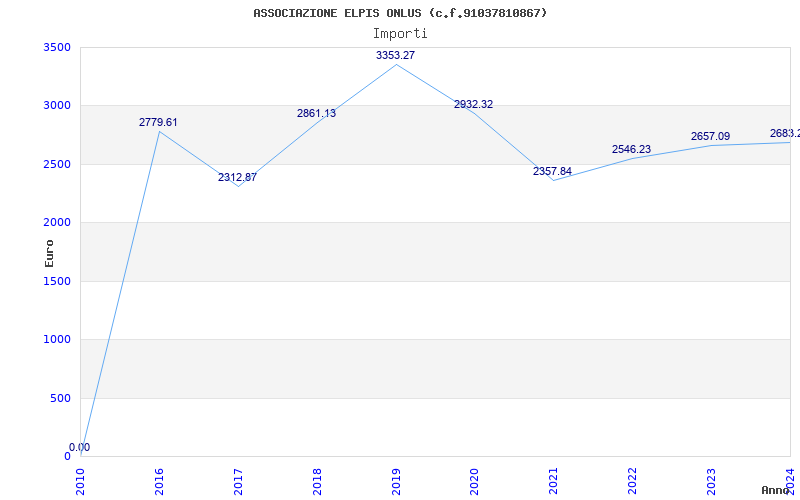Click the 1500 y-axis tick label
800x500 pixels.
click(57, 281)
